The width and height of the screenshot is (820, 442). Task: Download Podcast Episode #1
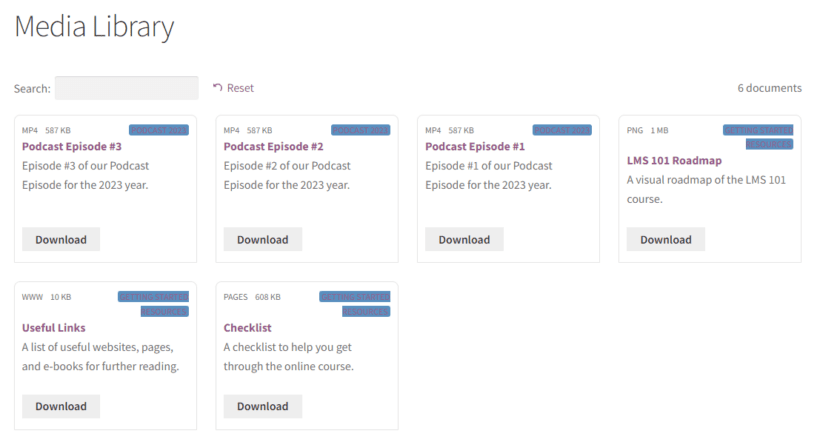(x=464, y=240)
